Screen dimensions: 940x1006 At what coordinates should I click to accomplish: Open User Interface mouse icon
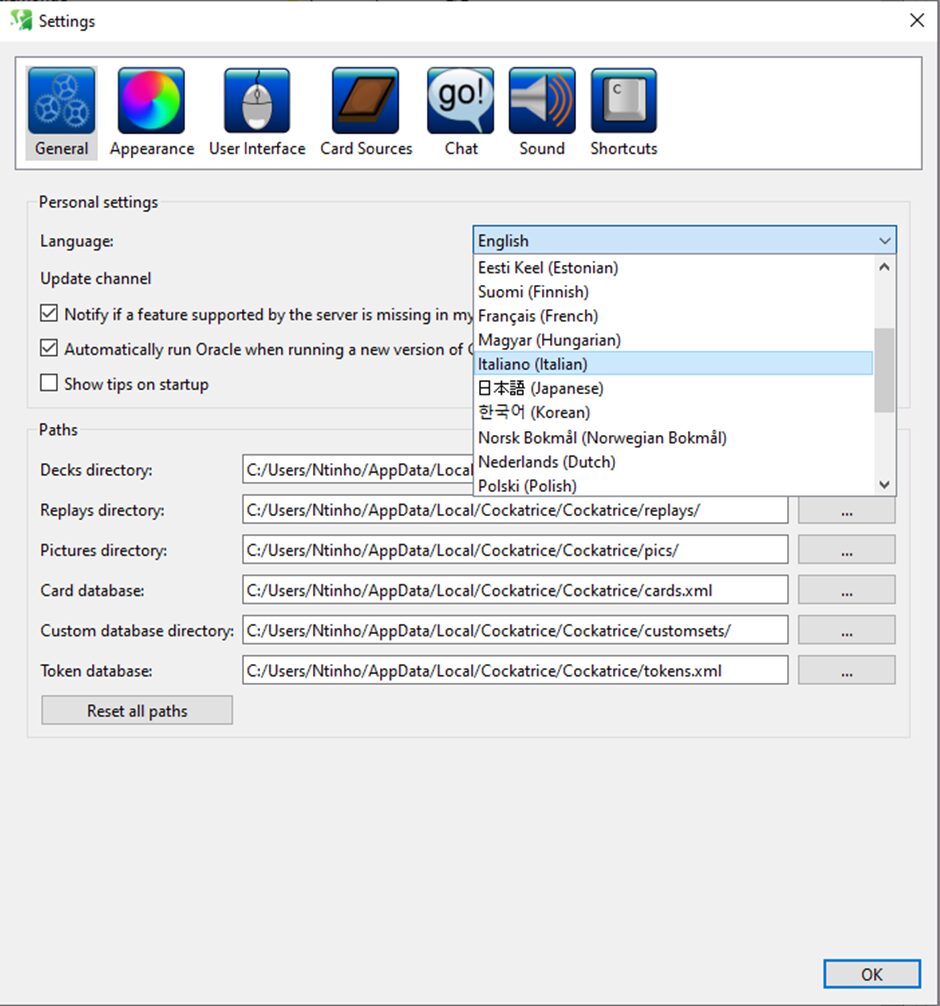pos(257,101)
